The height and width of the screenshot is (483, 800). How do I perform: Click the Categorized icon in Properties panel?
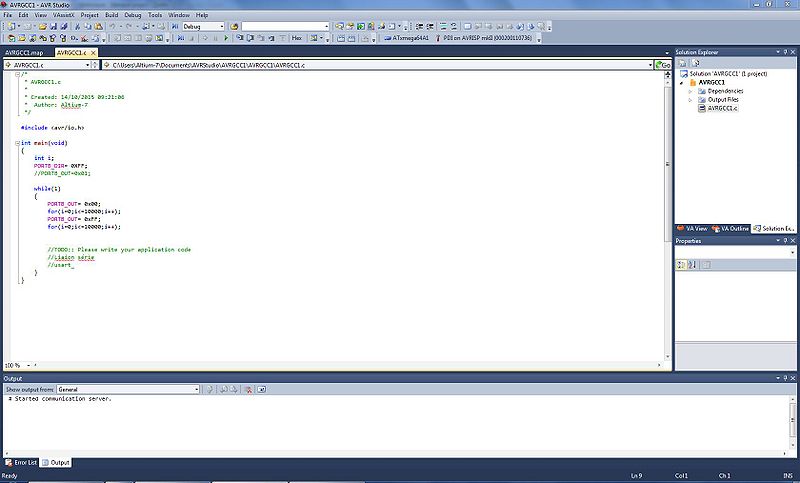pos(681,264)
